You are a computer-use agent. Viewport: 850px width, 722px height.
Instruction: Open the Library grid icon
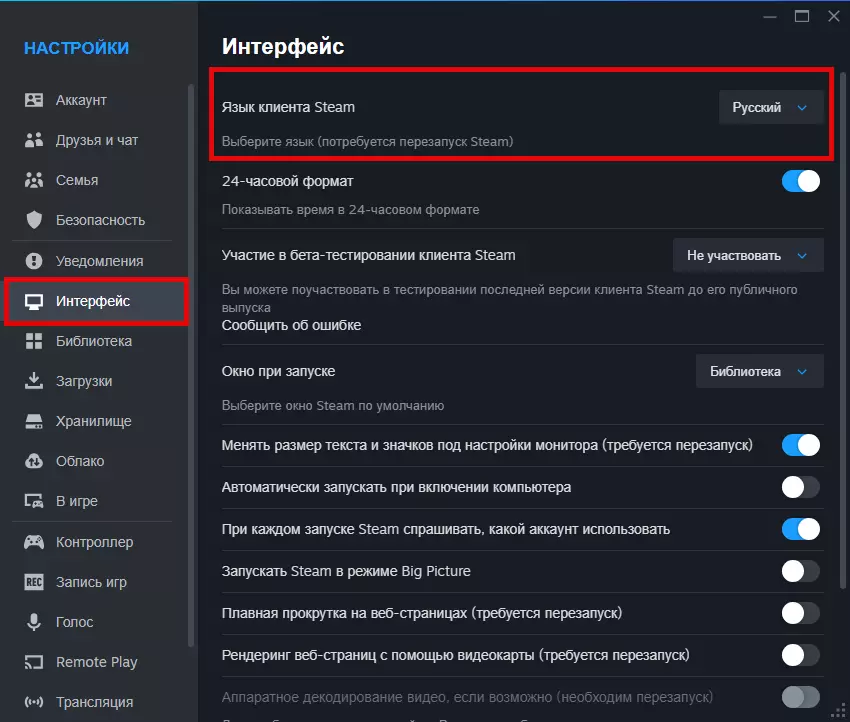point(34,341)
